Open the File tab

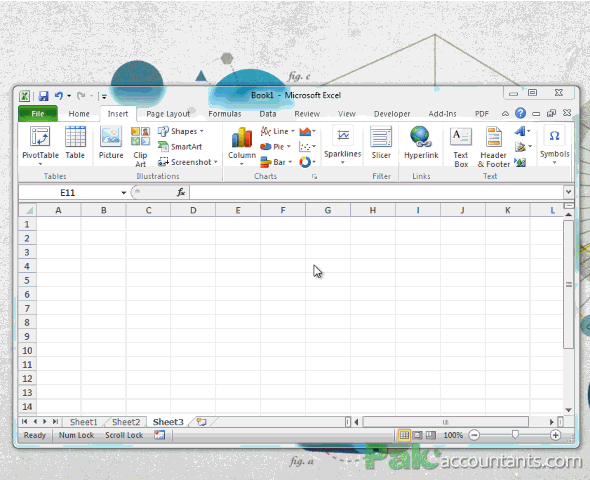click(x=38, y=114)
